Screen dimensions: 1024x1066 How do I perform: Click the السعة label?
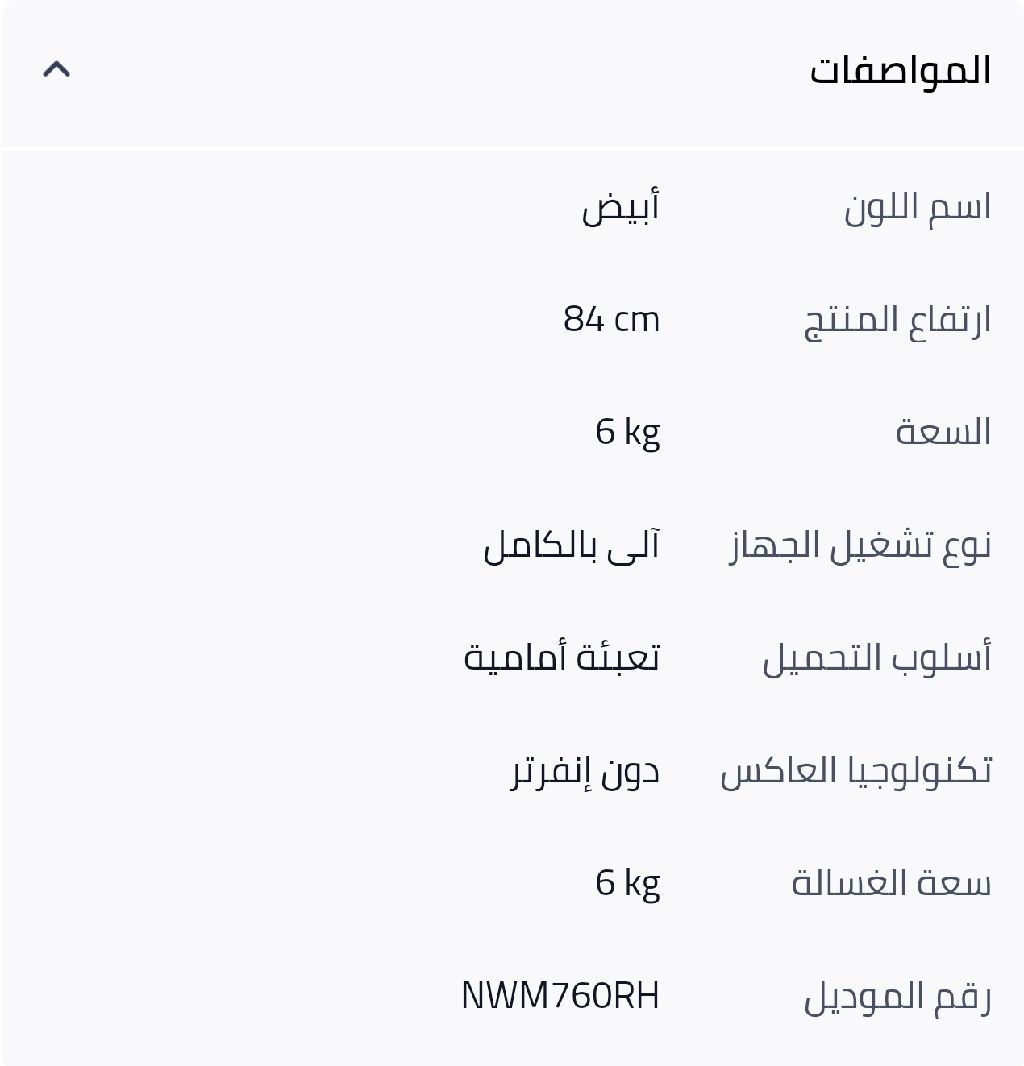pos(943,433)
